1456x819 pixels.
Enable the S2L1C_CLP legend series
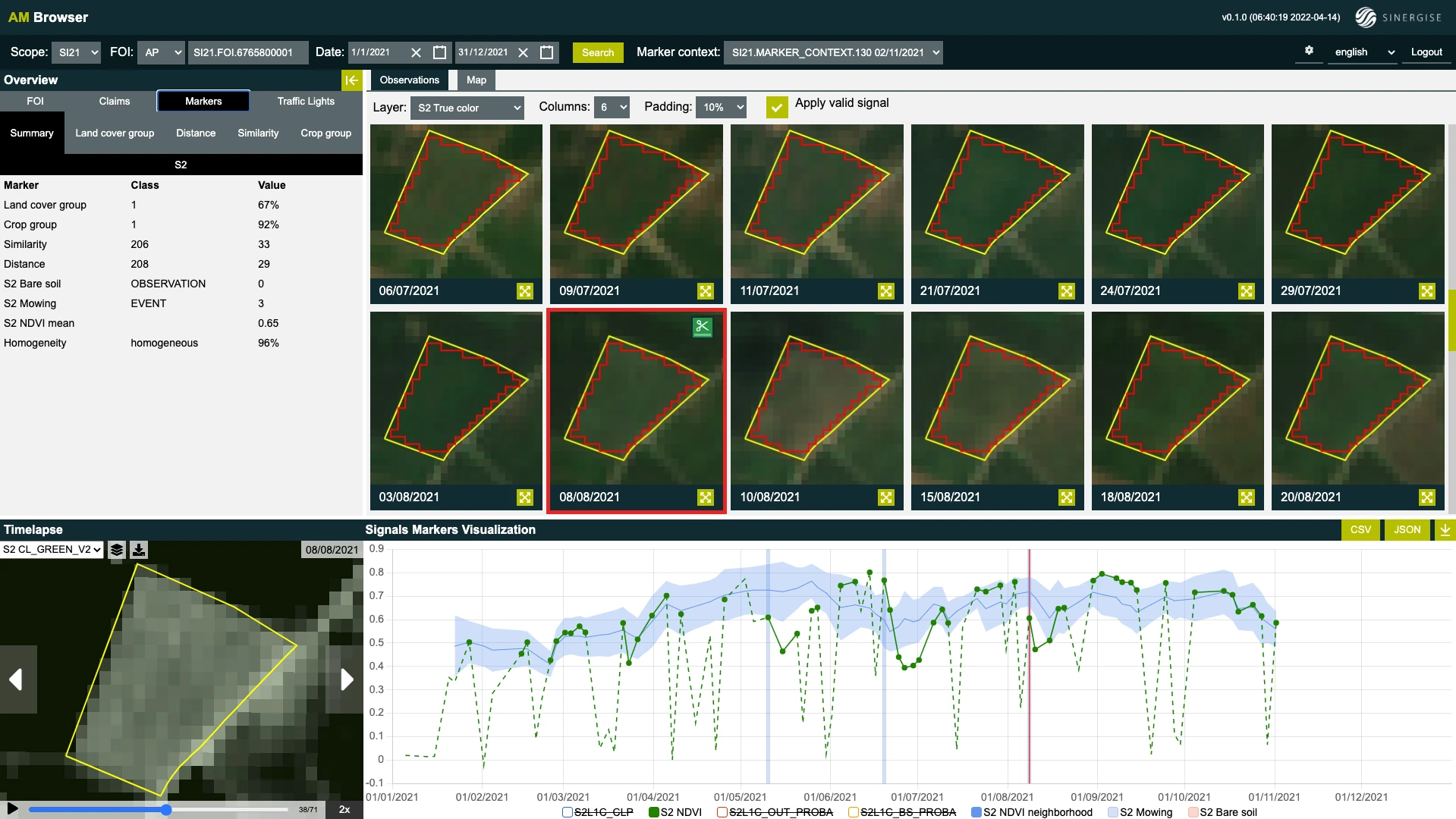[x=567, y=812]
